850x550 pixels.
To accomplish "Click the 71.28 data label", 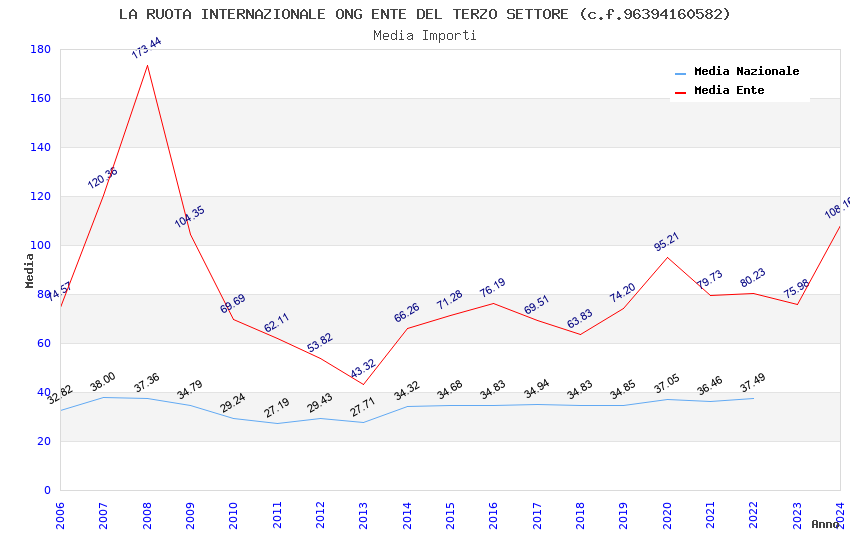I will pyautogui.click(x=449, y=300).
